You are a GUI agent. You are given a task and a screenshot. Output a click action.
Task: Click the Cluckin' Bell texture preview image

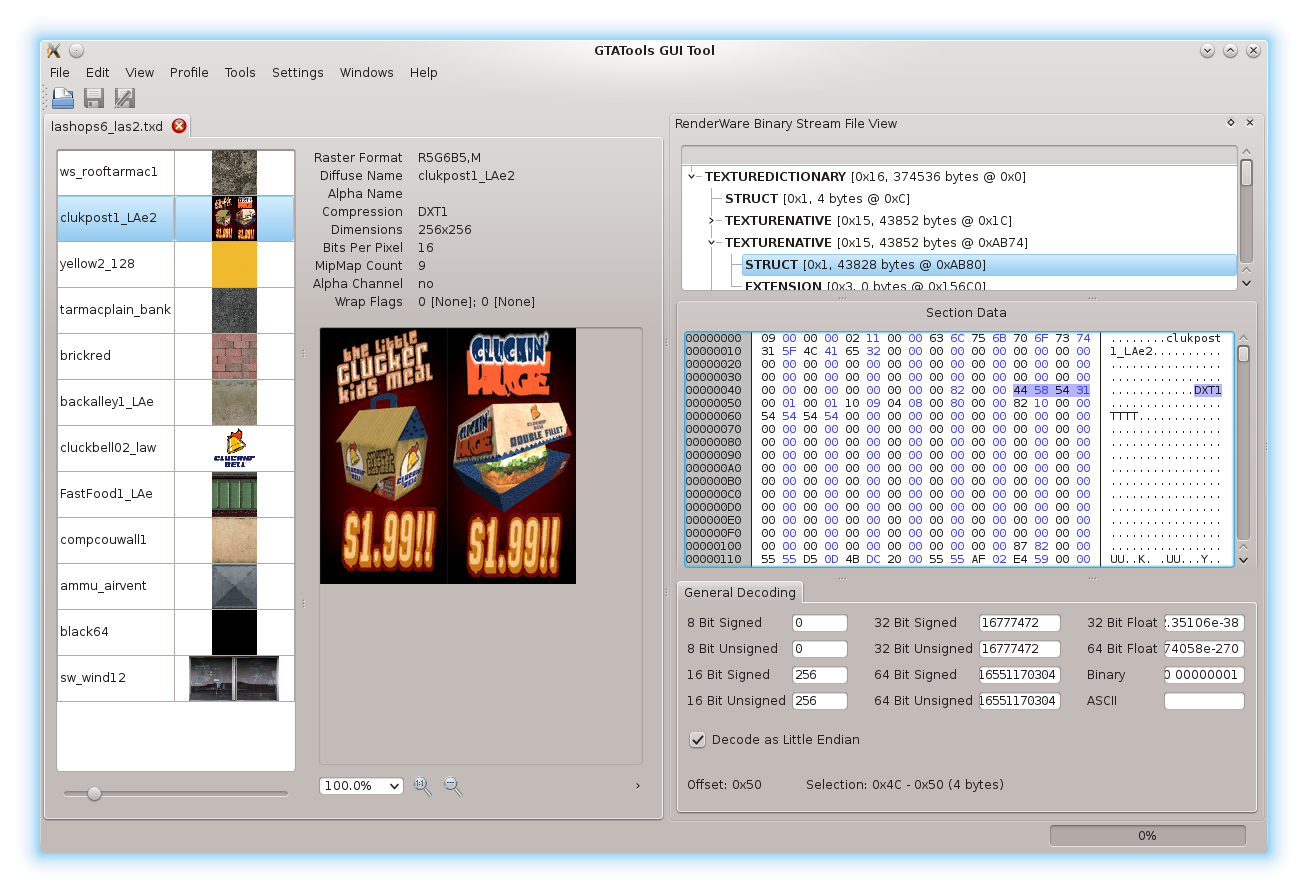[448, 456]
